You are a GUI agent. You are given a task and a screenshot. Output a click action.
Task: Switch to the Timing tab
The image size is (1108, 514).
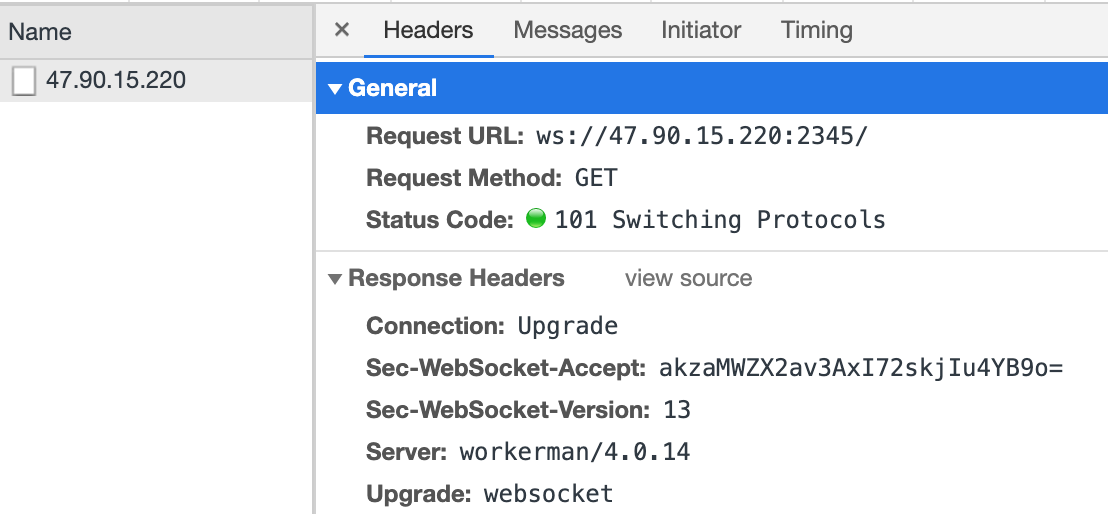point(816,30)
